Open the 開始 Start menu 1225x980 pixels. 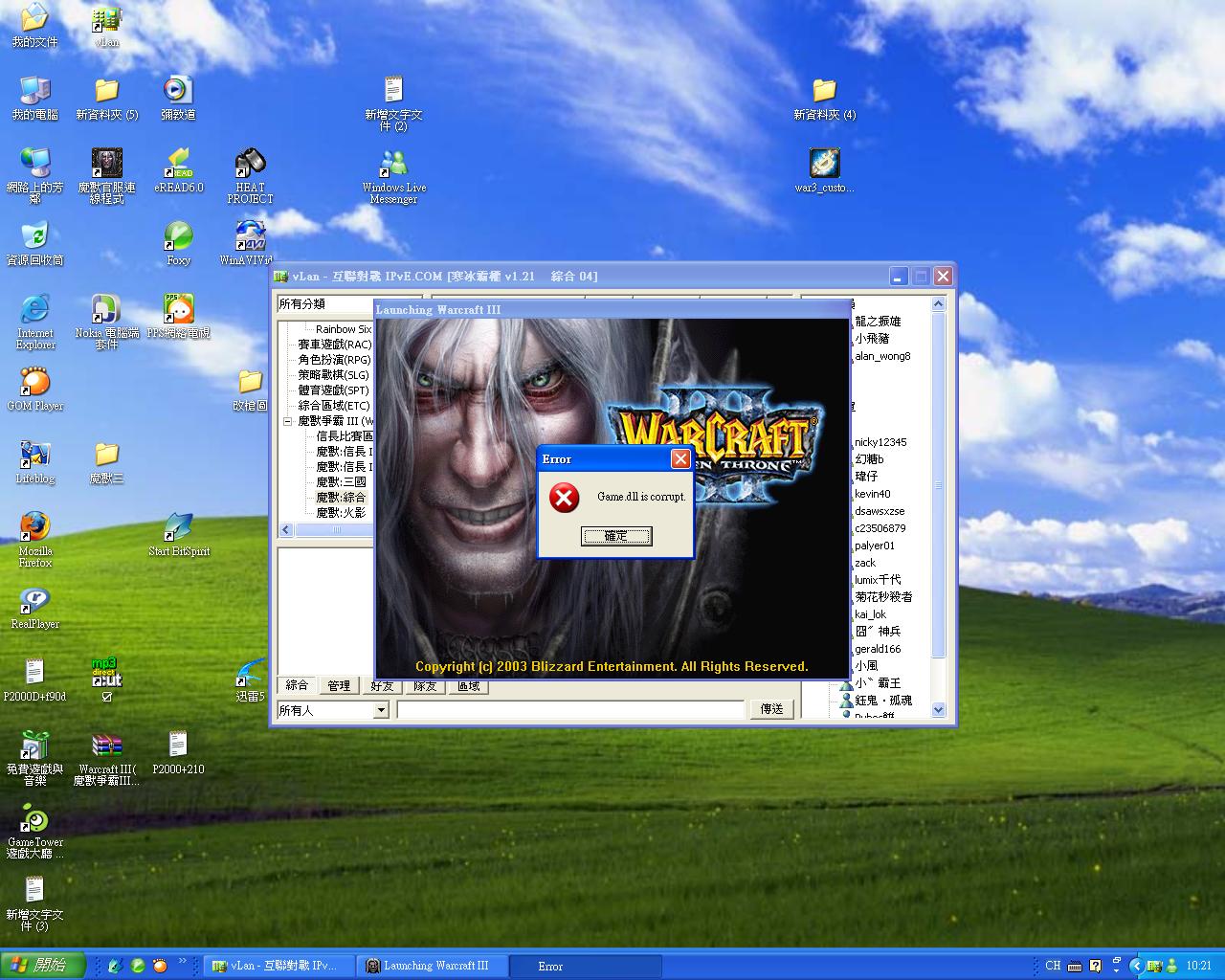(x=43, y=965)
